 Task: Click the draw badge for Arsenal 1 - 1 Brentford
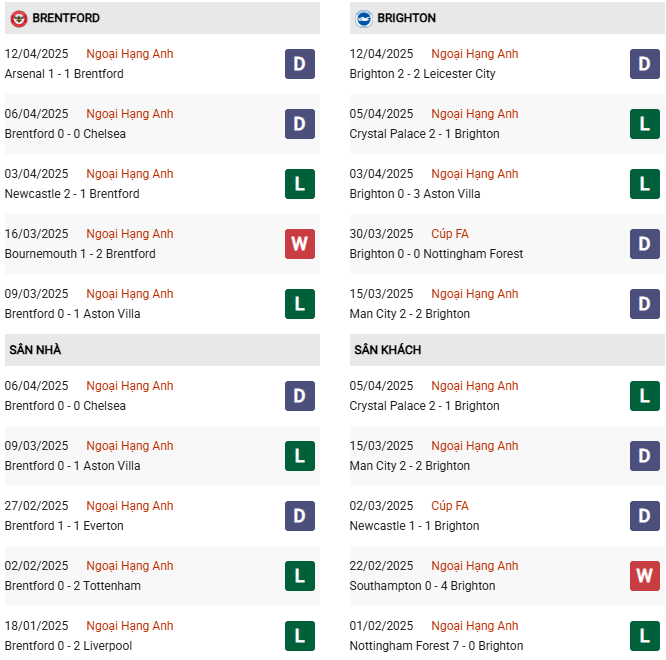coord(300,64)
